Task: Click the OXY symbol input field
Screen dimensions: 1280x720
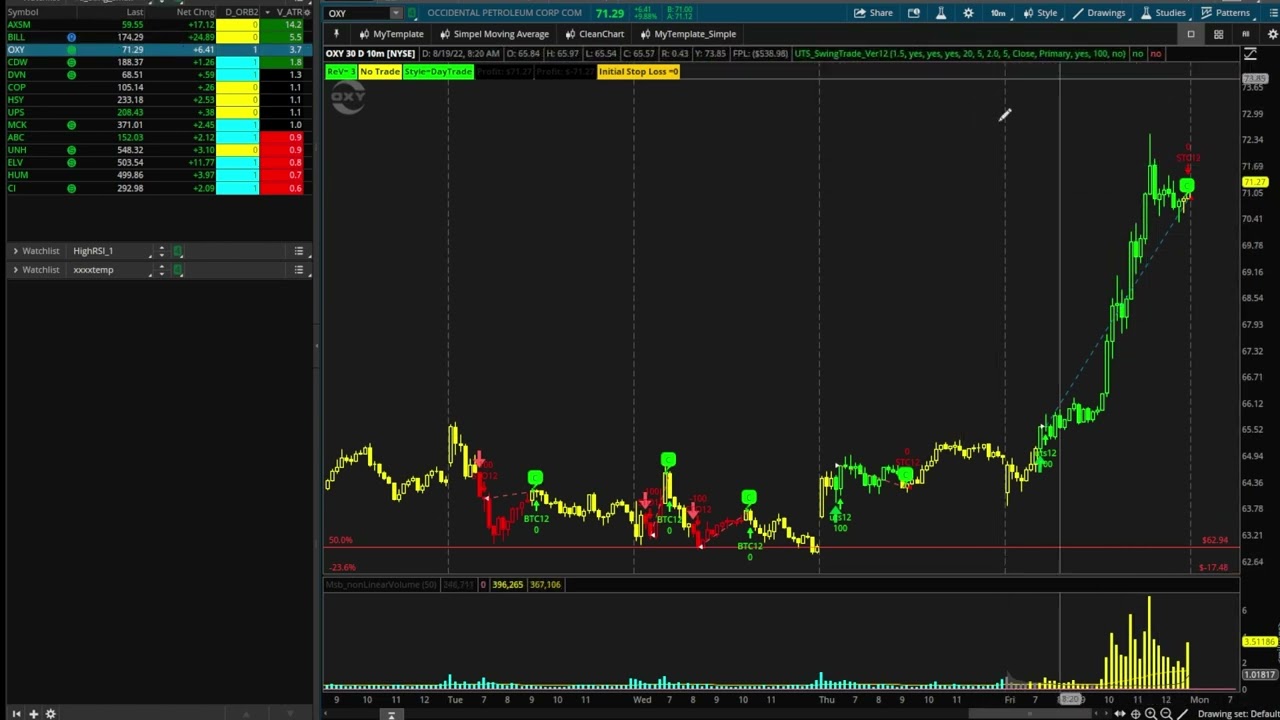Action: click(357, 13)
